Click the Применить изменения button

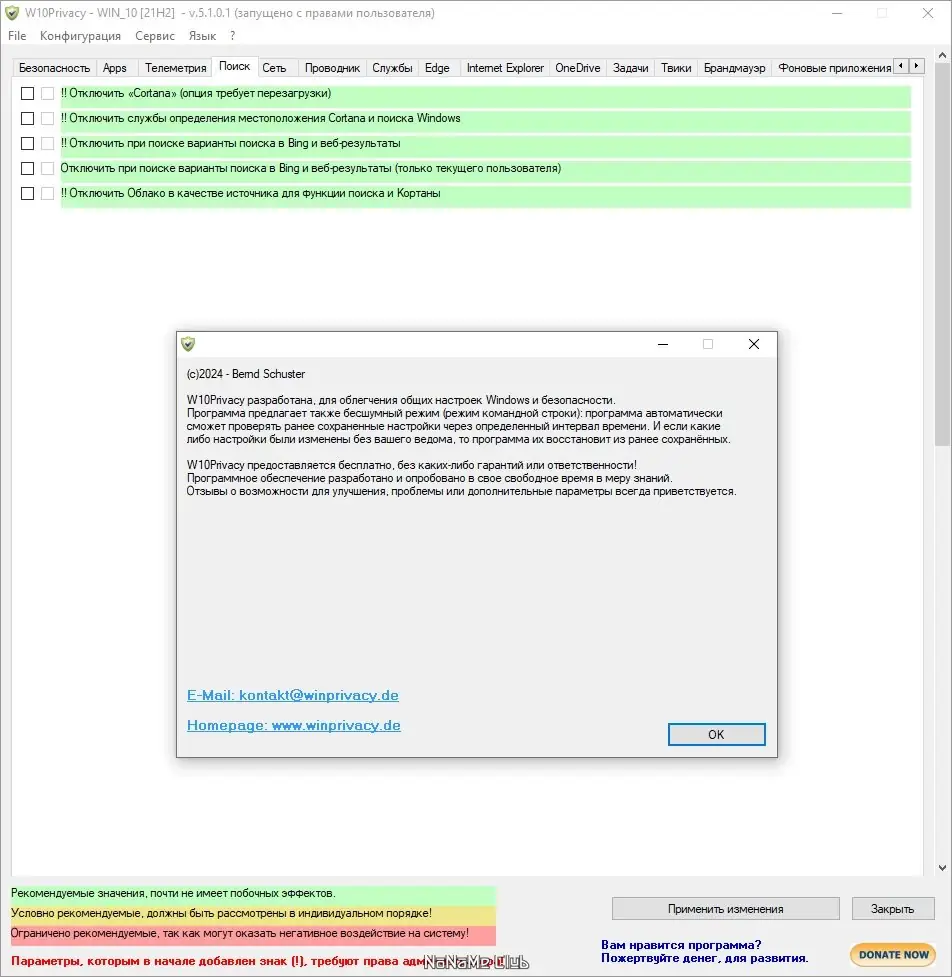(726, 909)
